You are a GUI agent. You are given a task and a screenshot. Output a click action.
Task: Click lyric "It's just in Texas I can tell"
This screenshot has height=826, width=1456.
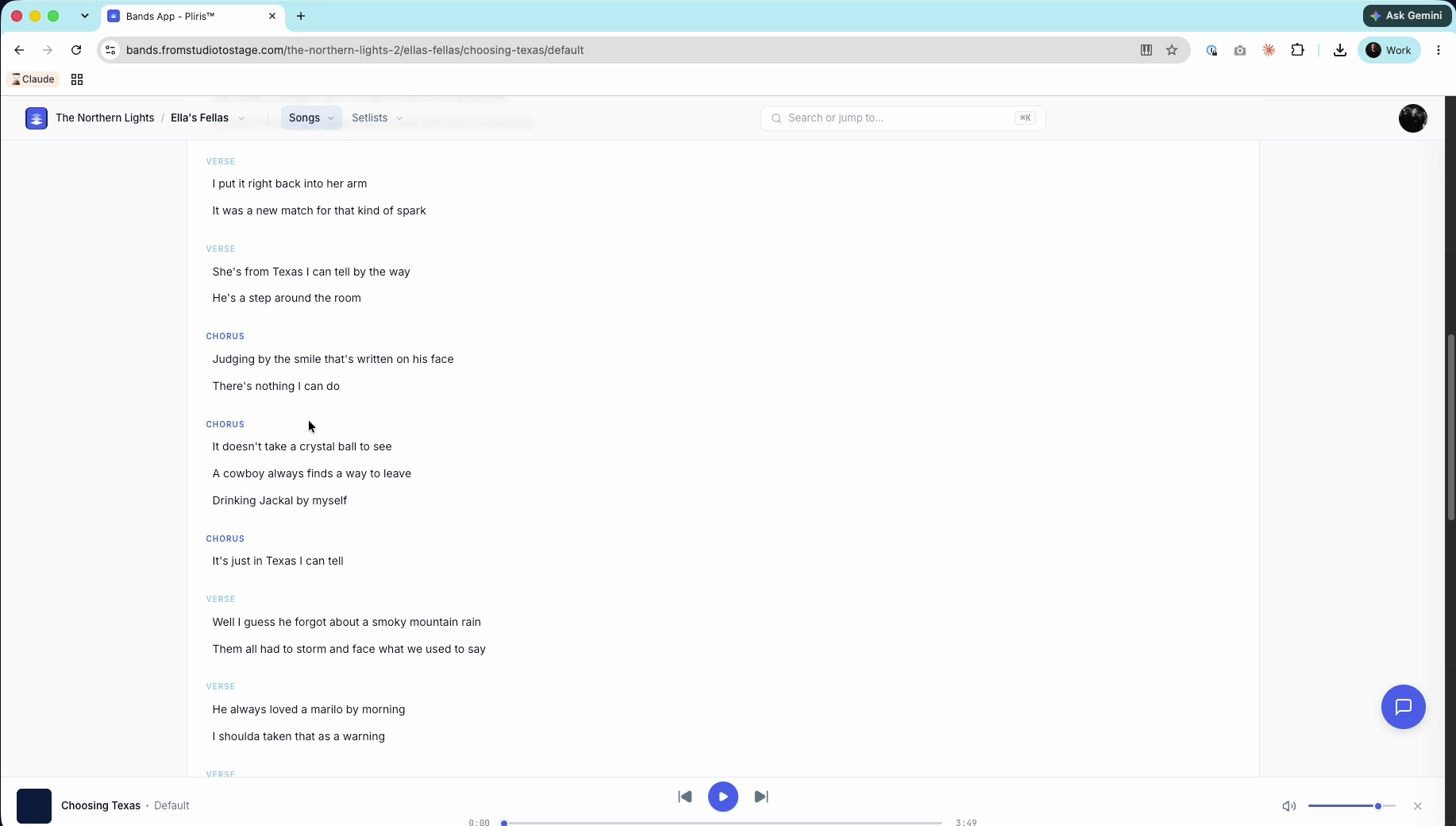(x=278, y=561)
